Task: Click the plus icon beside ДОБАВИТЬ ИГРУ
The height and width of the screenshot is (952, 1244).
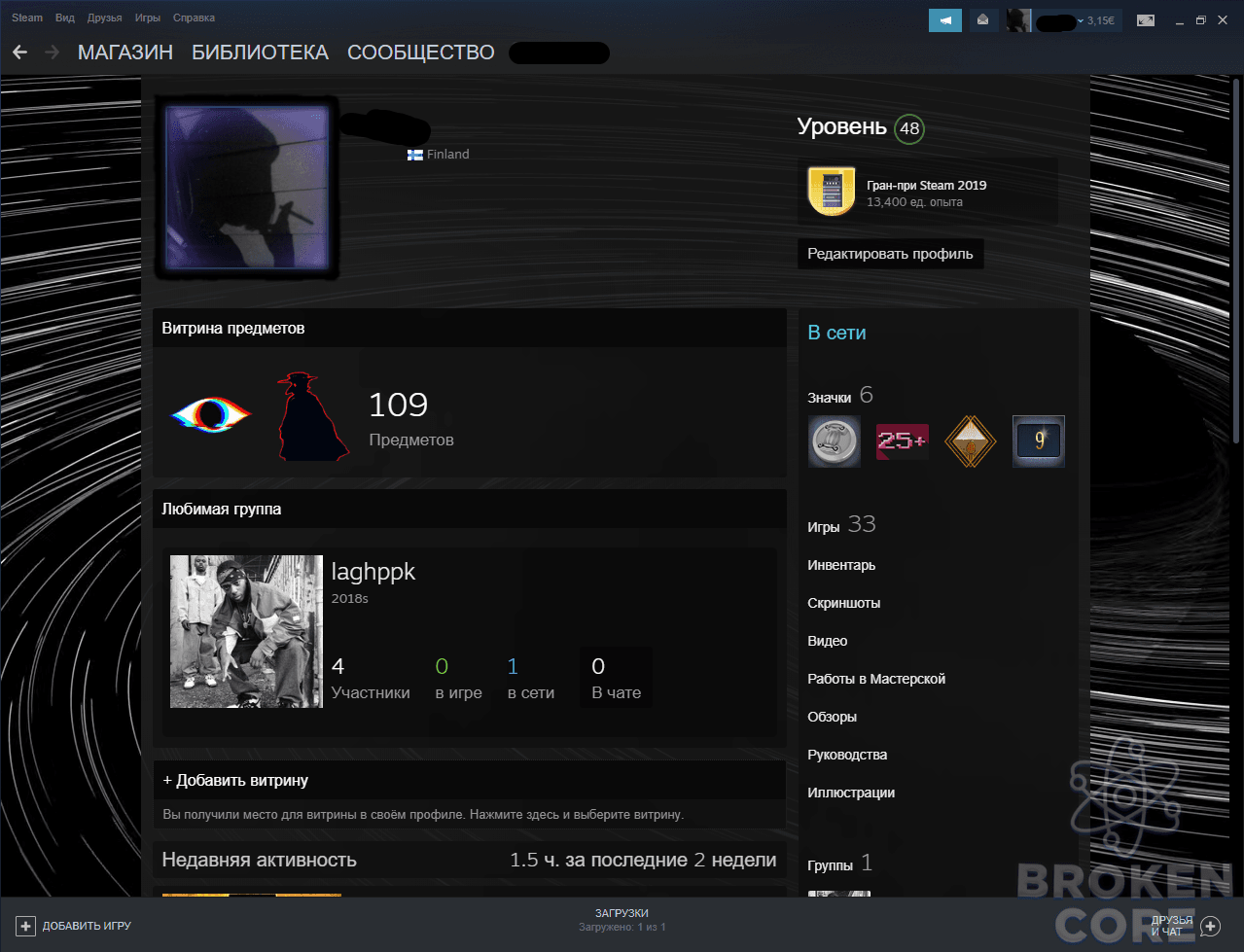Action: point(26,926)
